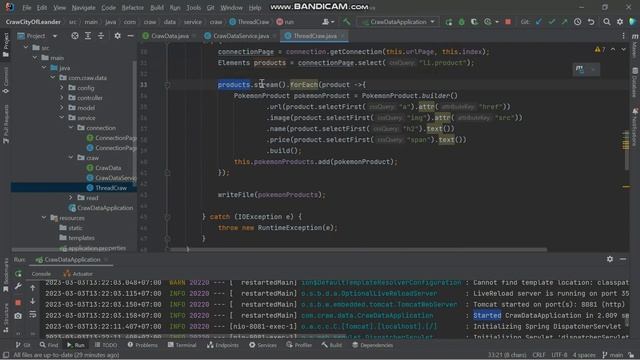This screenshot has width=640, height=360.
Task: Click the main Git branch widget
Action: (x=613, y=355)
